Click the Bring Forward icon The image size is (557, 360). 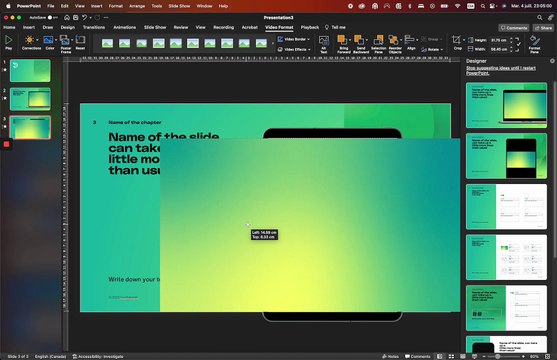coord(342,40)
